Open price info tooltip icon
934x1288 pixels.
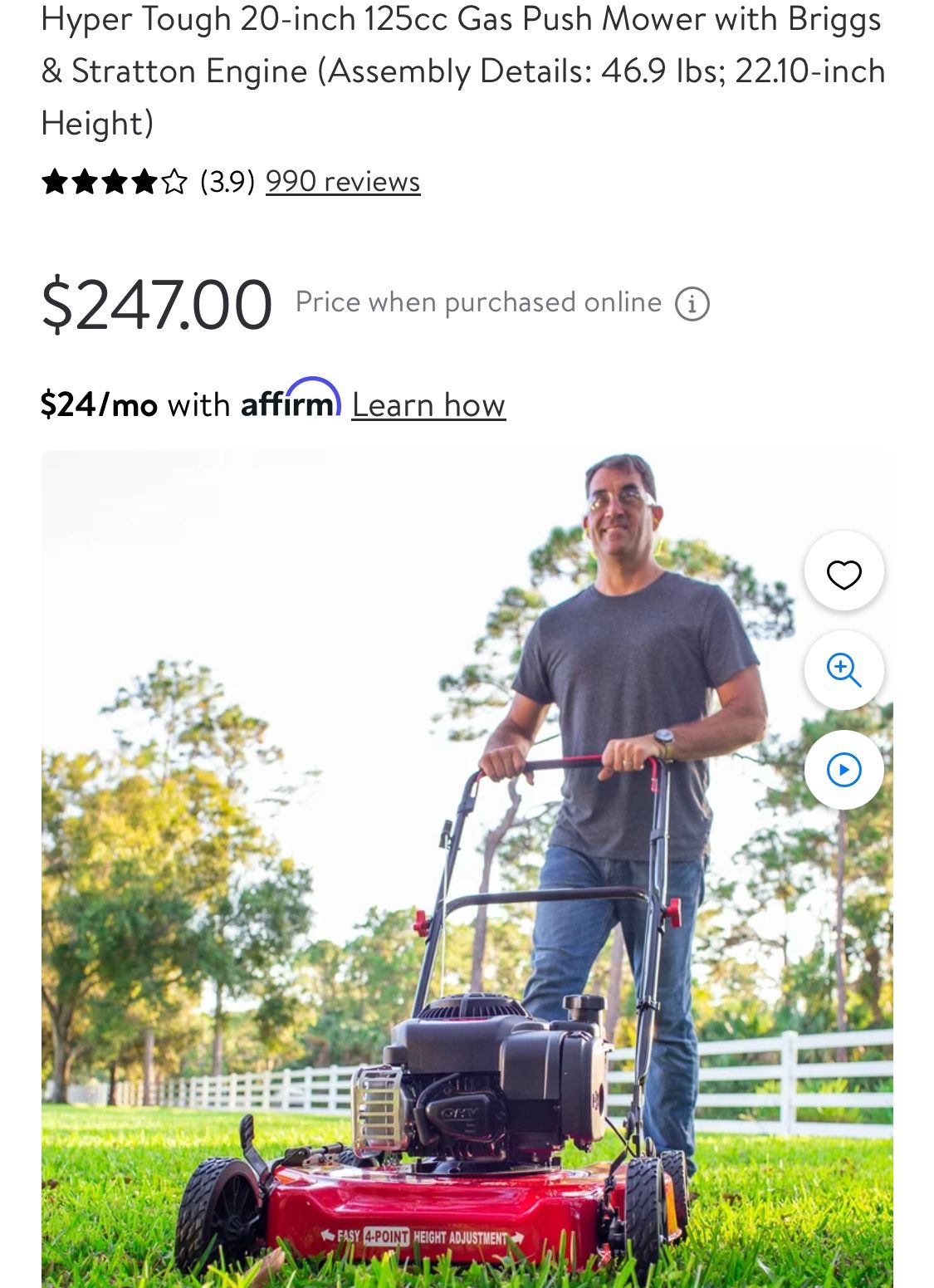click(692, 304)
